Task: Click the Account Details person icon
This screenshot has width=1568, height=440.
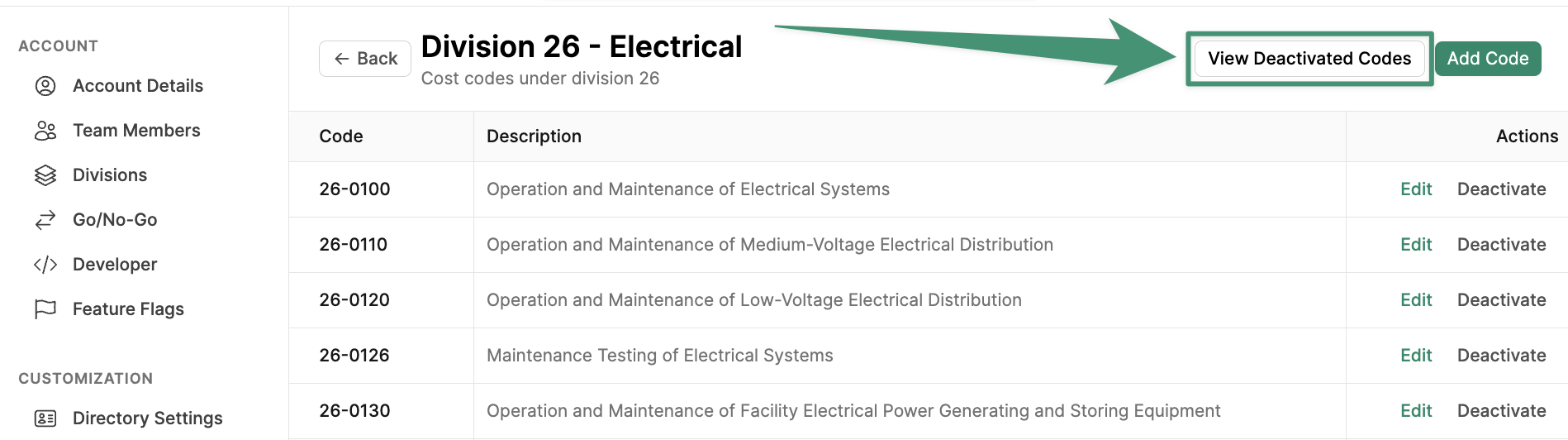Action: pyautogui.click(x=45, y=86)
